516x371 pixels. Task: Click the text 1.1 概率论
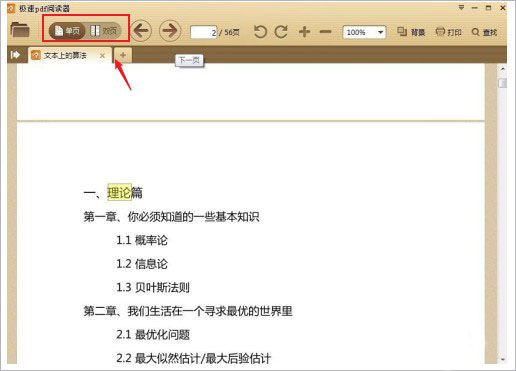[142, 240]
